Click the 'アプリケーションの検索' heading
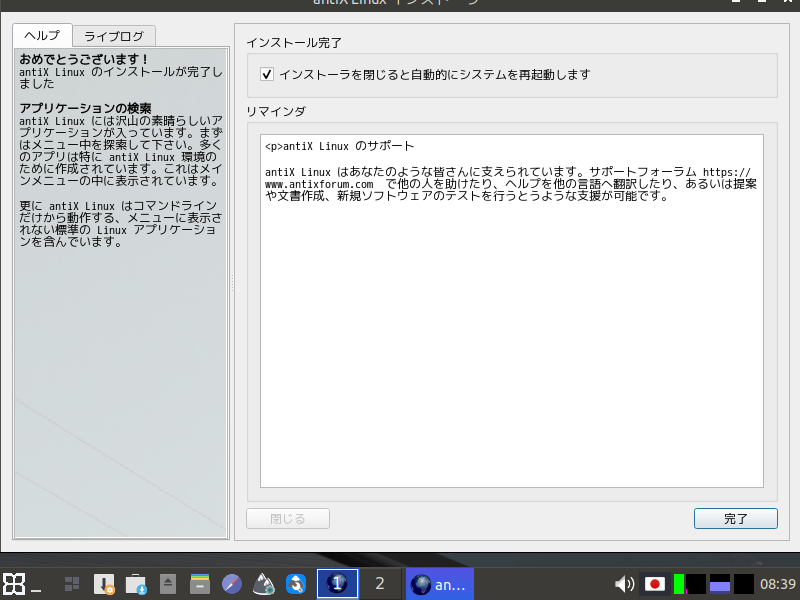Viewport: 800px width, 600px height. pos(85,108)
